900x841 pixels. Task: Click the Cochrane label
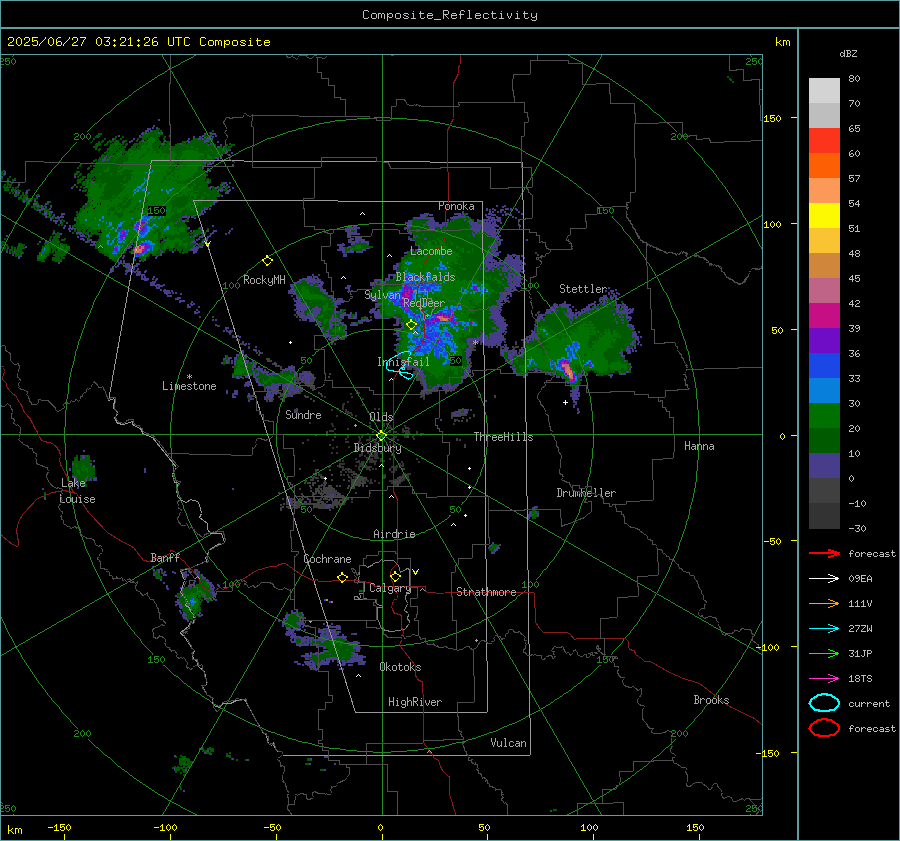tap(327, 559)
